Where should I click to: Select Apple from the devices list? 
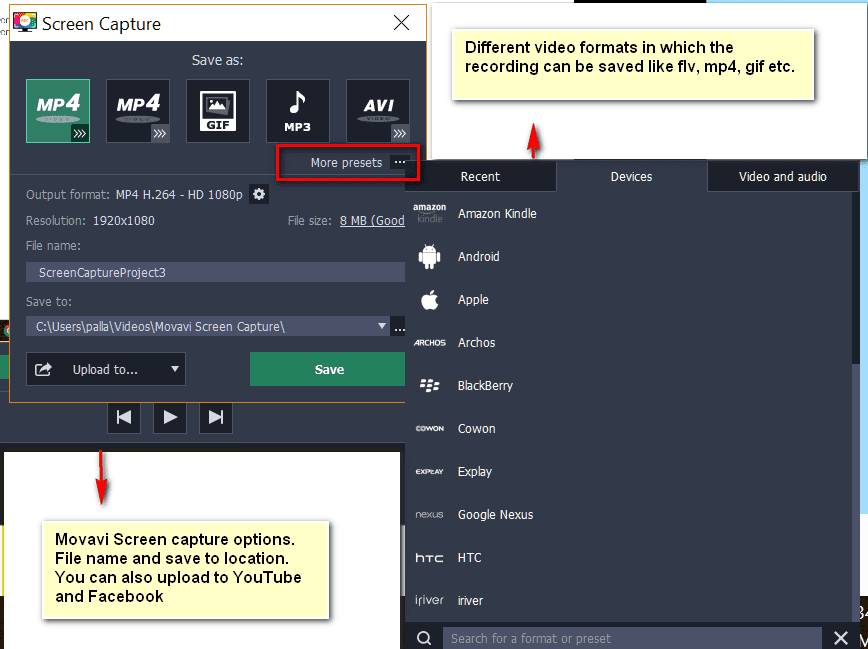coord(472,299)
